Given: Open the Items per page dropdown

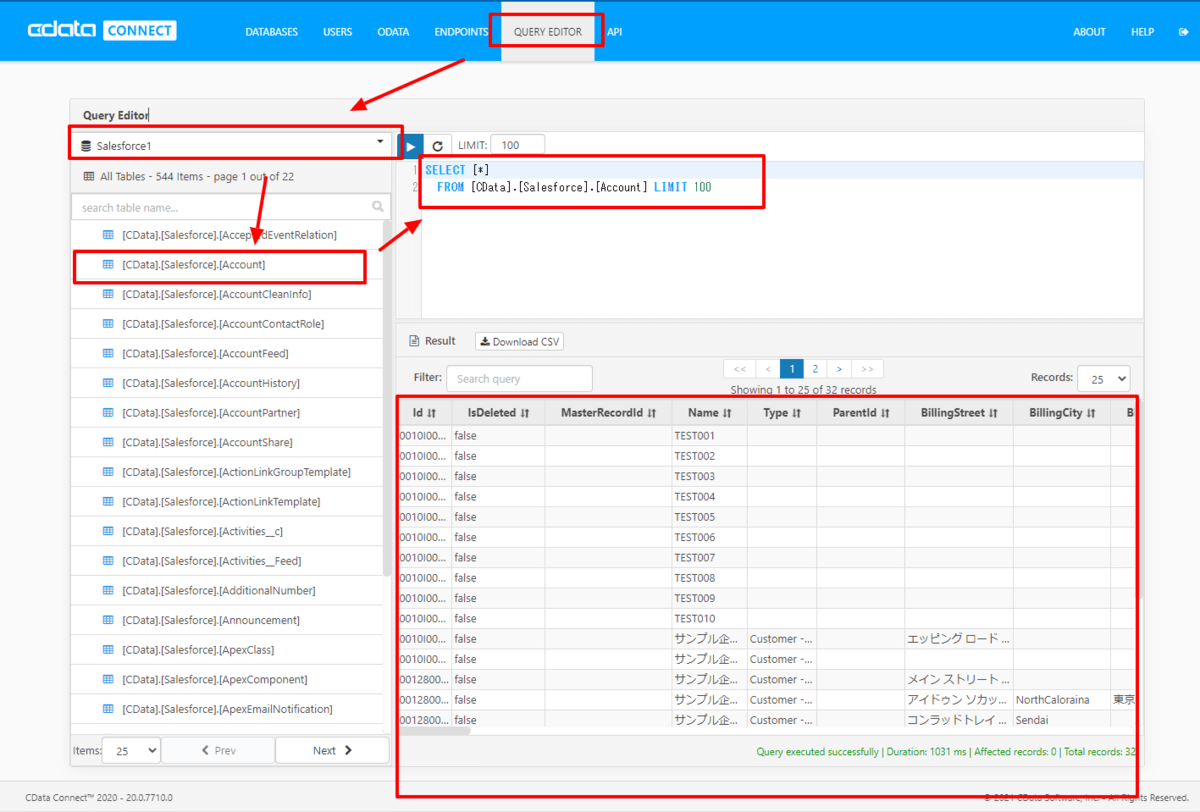Looking at the screenshot, I should (x=132, y=750).
